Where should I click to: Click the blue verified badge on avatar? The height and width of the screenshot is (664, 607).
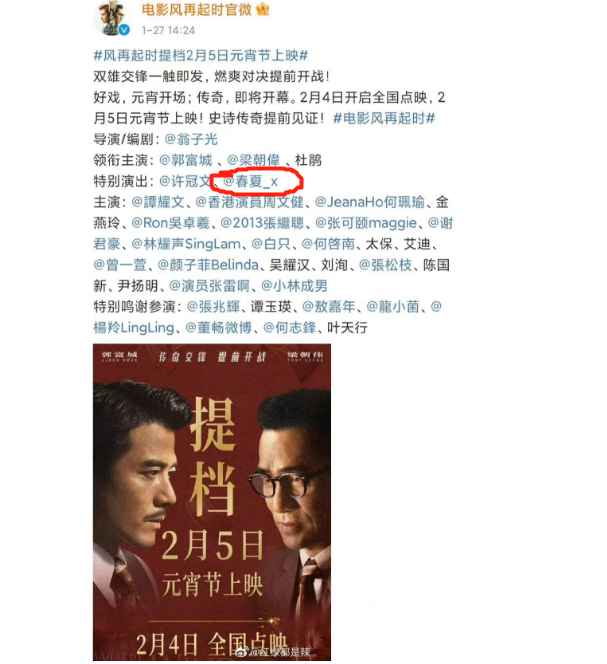click(124, 30)
